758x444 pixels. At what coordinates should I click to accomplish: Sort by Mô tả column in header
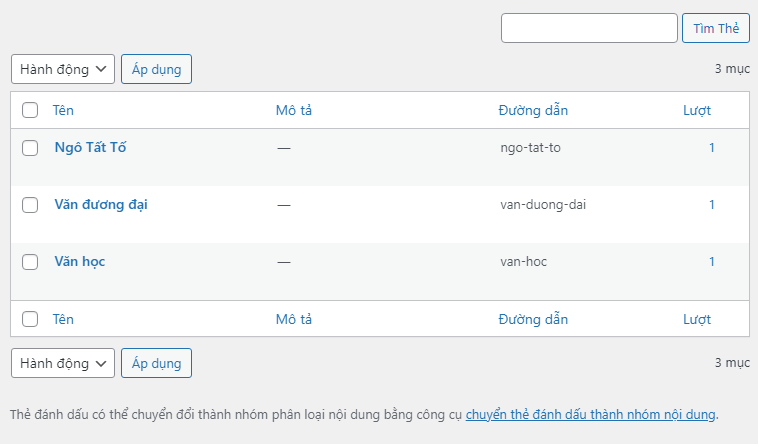[x=294, y=110]
